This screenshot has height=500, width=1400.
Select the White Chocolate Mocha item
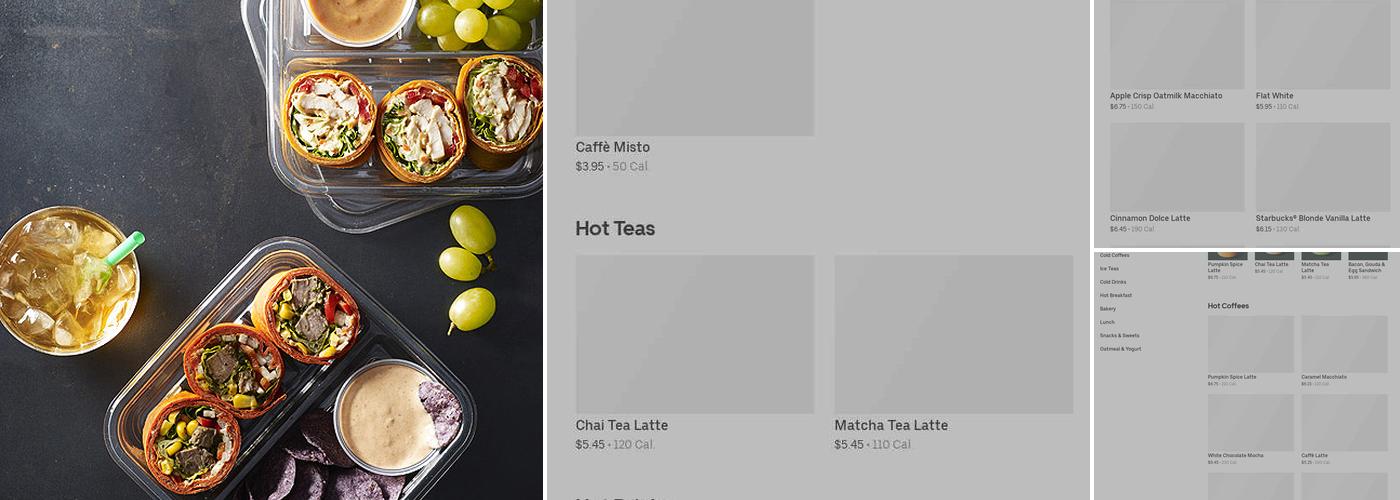pyautogui.click(x=1235, y=455)
